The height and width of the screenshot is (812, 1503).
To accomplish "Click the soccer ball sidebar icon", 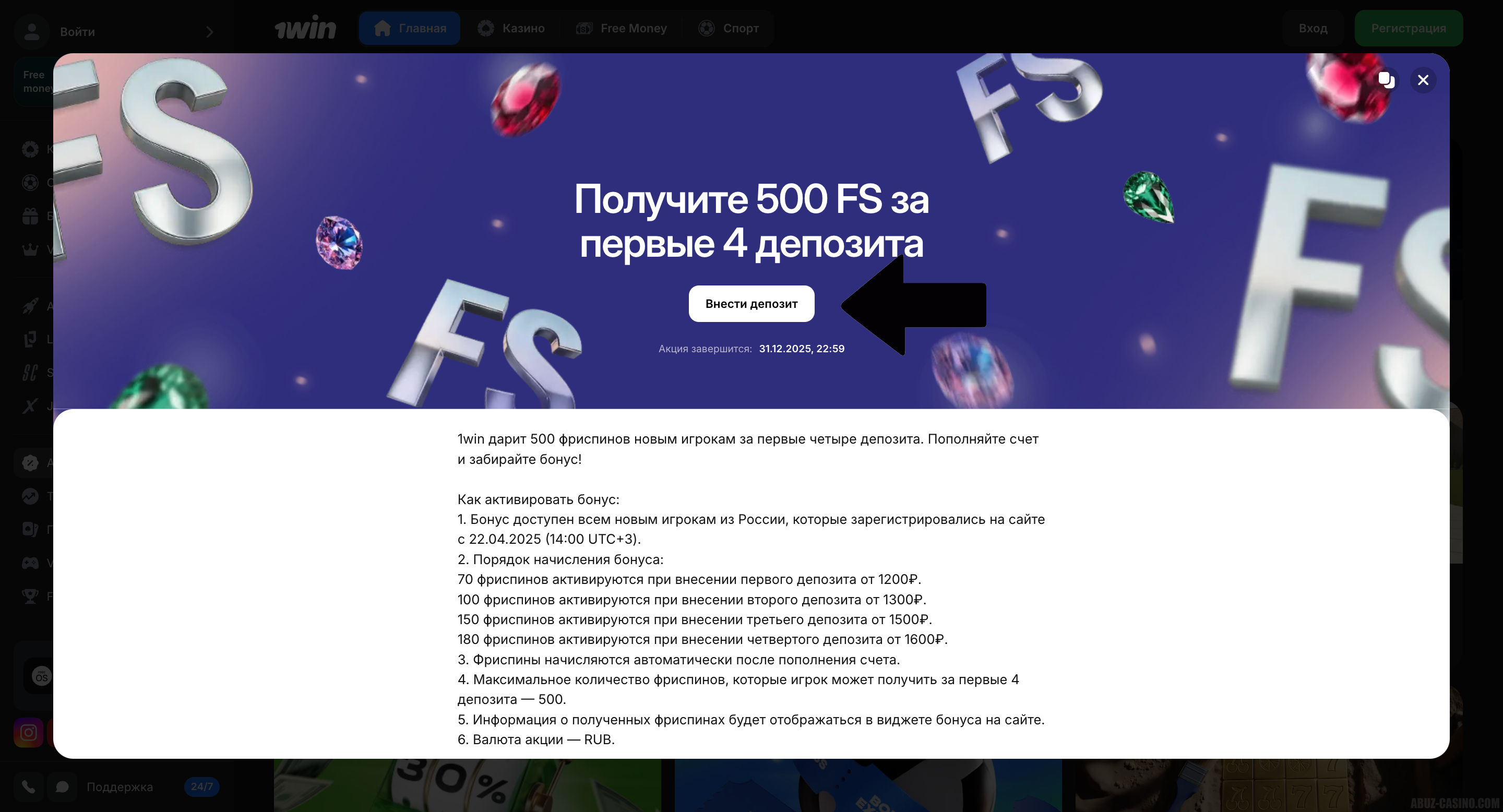I will click(x=30, y=183).
